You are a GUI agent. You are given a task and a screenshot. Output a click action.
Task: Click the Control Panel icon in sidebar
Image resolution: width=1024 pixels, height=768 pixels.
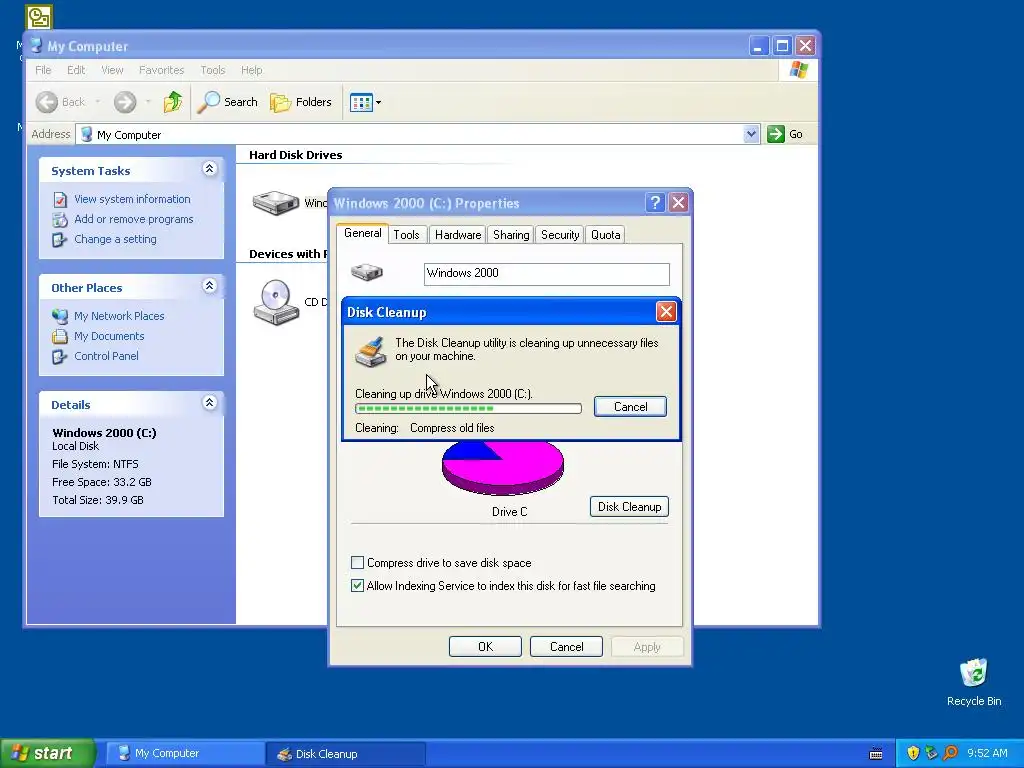59,357
